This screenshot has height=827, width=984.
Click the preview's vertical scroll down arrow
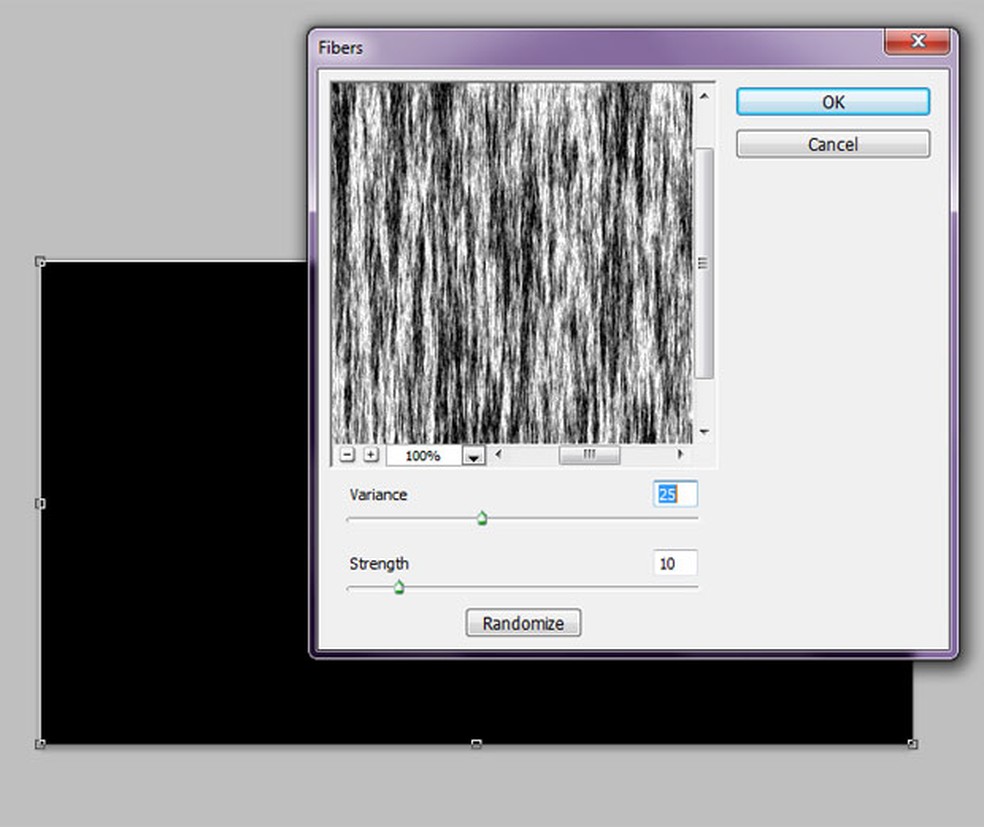pos(704,432)
